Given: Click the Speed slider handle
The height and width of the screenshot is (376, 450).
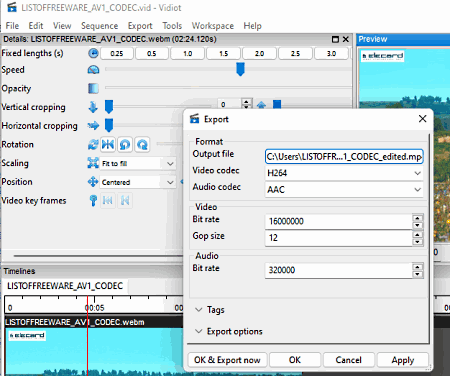Looking at the screenshot, I should (240, 69).
